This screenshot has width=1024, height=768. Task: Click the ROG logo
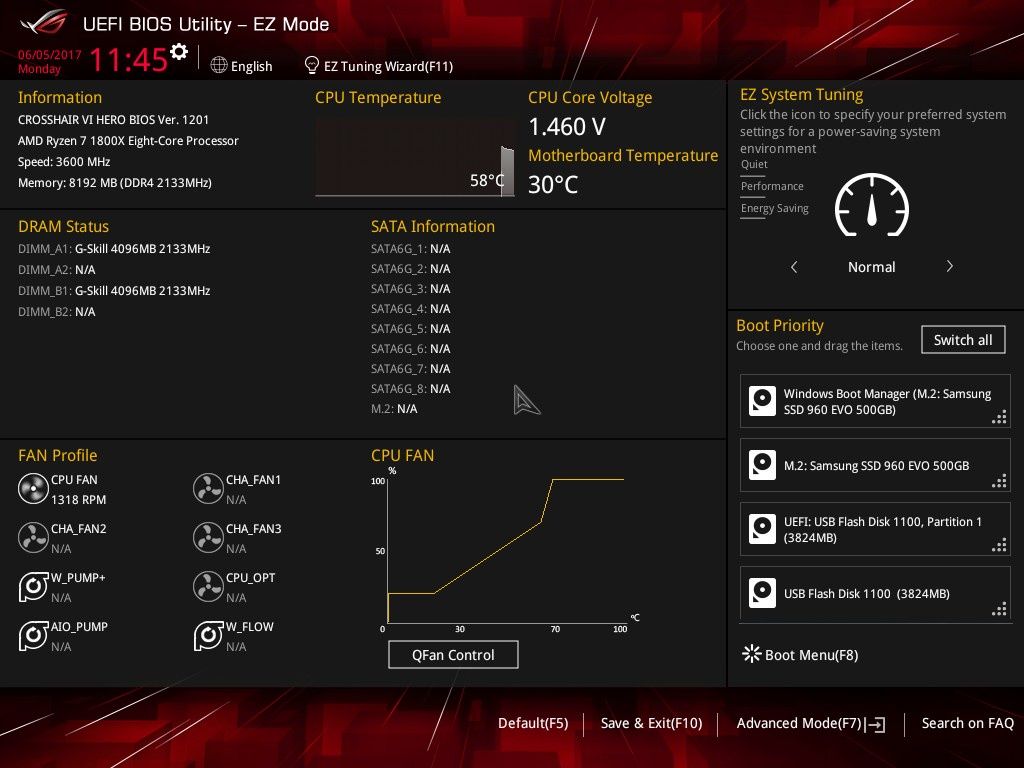44,23
